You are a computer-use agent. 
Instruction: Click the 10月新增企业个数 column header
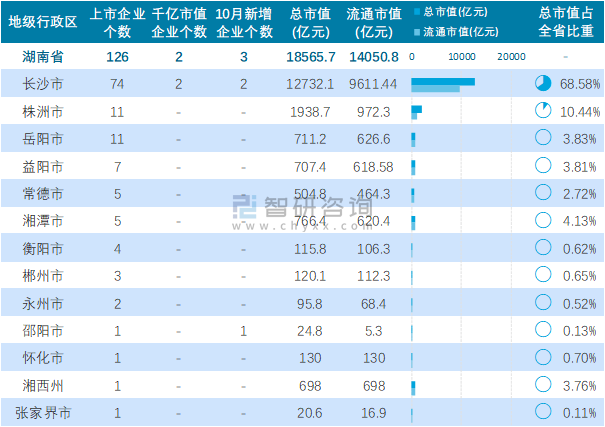pyautogui.click(x=244, y=22)
